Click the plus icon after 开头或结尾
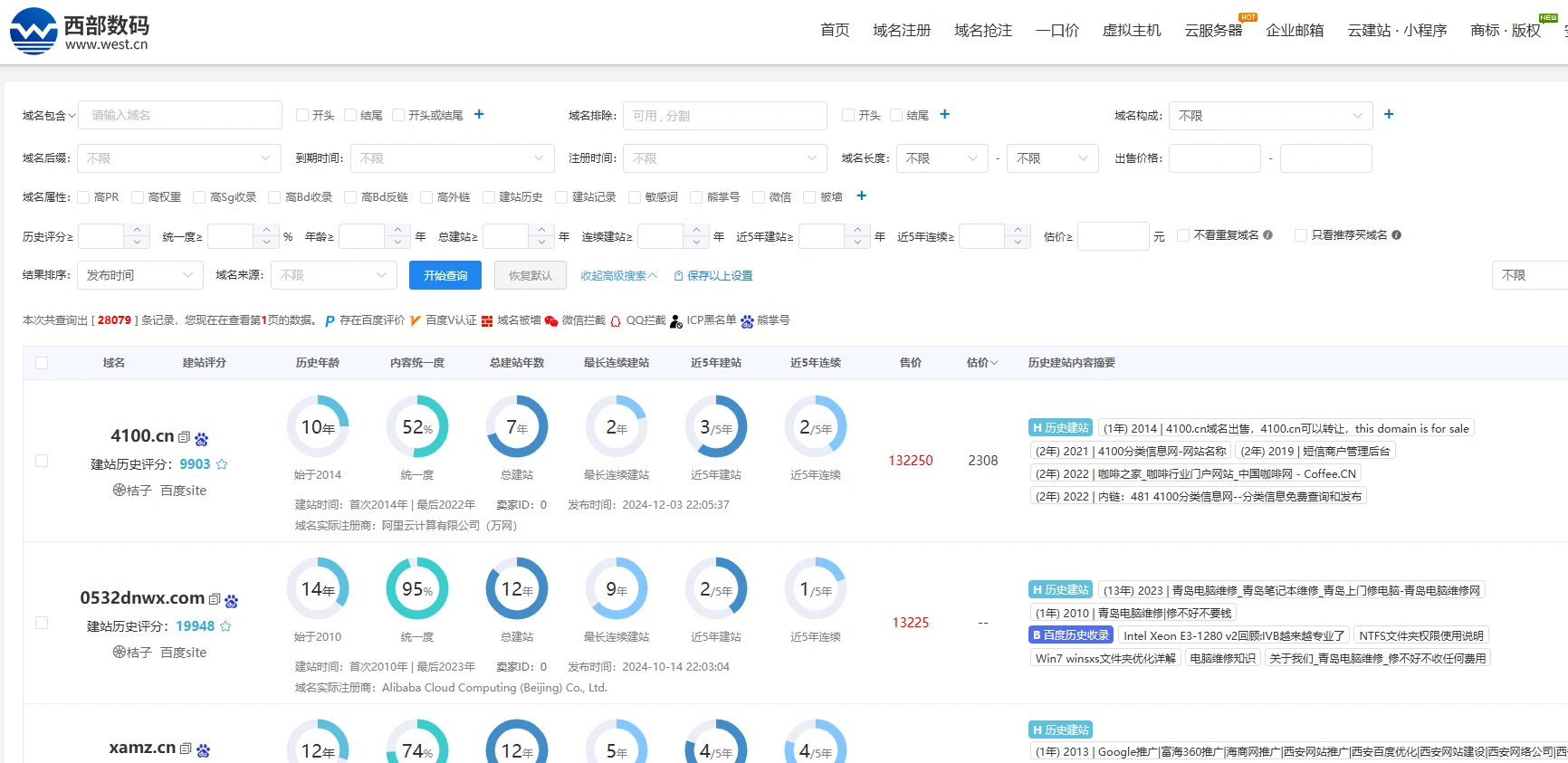 pos(479,114)
